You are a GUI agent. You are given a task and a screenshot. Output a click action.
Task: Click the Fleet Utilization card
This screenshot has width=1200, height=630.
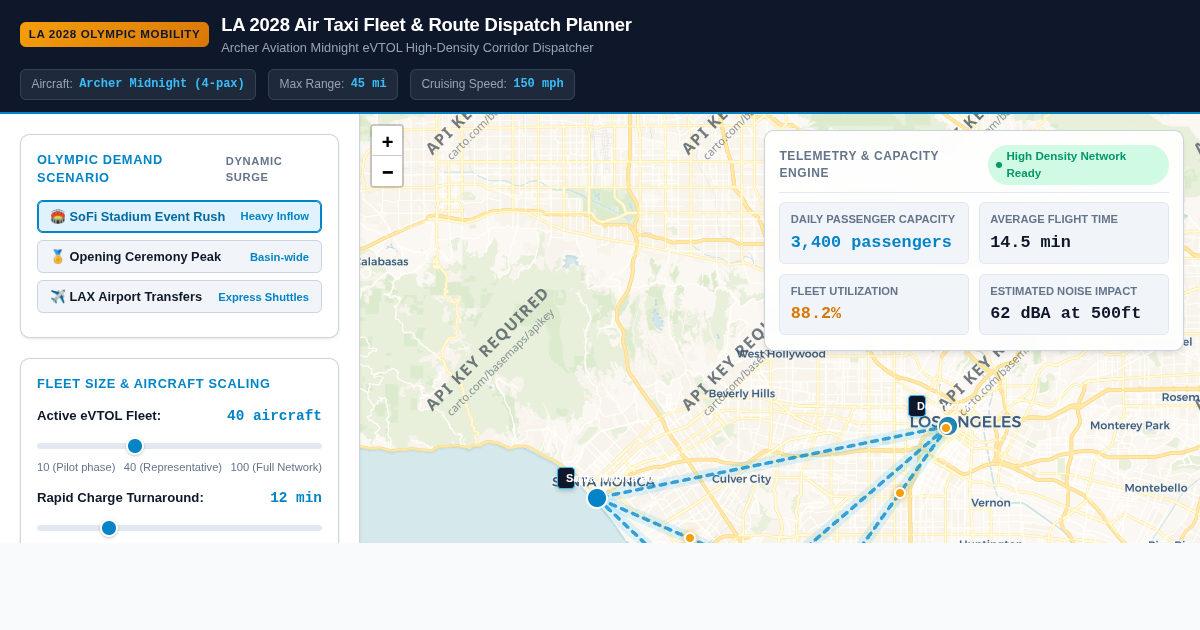(x=874, y=304)
